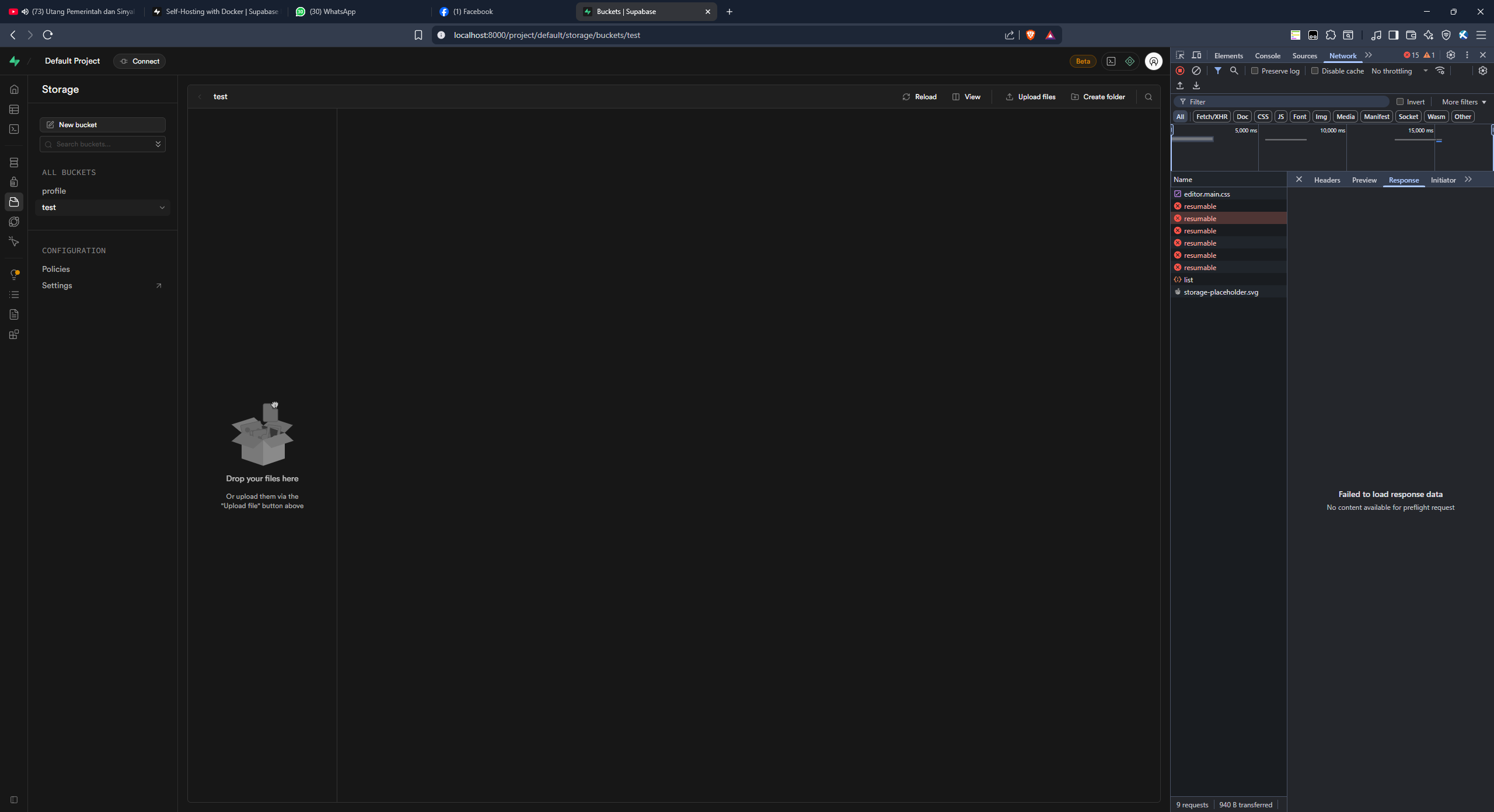Open the SQL Editor sidebar icon
The image size is (1494, 812).
click(14, 129)
